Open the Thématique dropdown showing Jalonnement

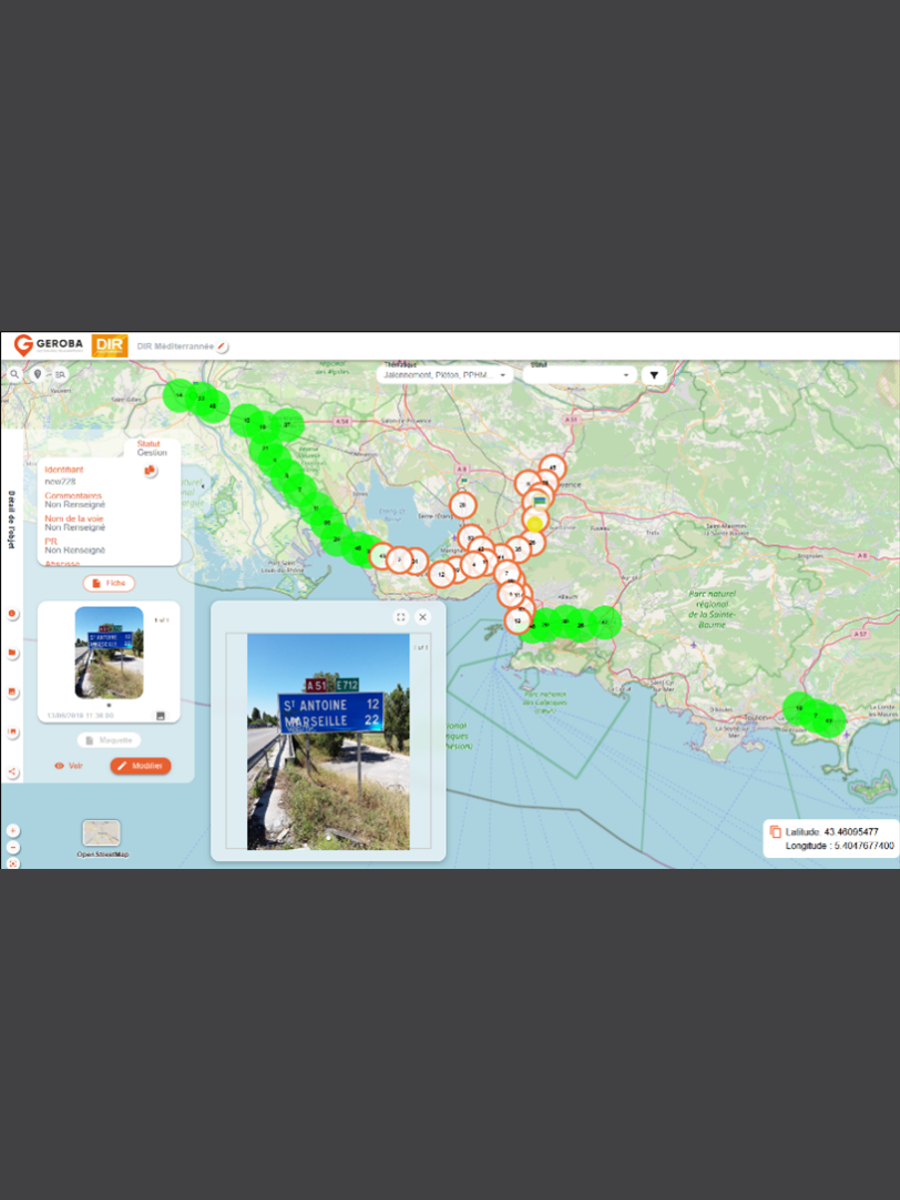click(x=445, y=375)
